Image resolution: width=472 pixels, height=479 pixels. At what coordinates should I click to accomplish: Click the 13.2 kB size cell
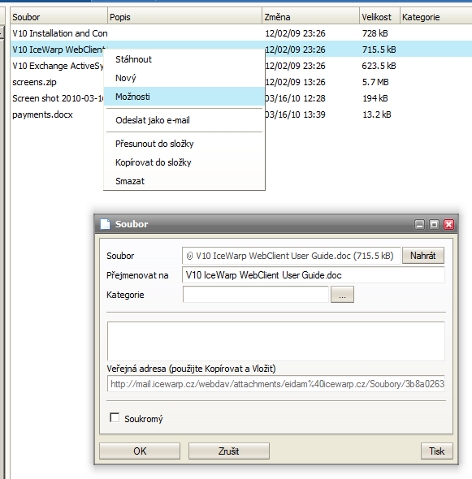point(377,115)
